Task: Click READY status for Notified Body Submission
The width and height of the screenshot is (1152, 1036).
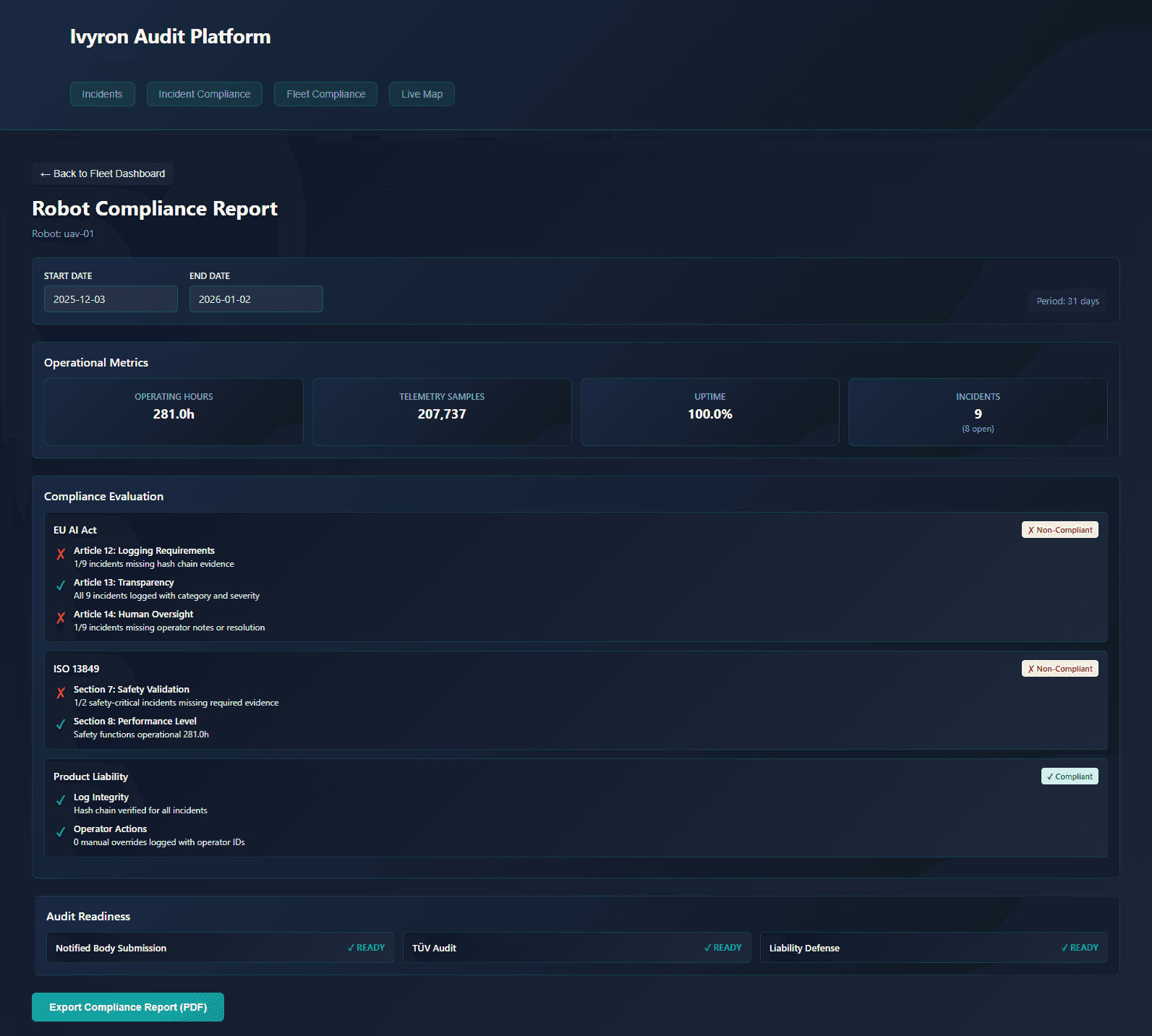Action: click(x=366, y=948)
